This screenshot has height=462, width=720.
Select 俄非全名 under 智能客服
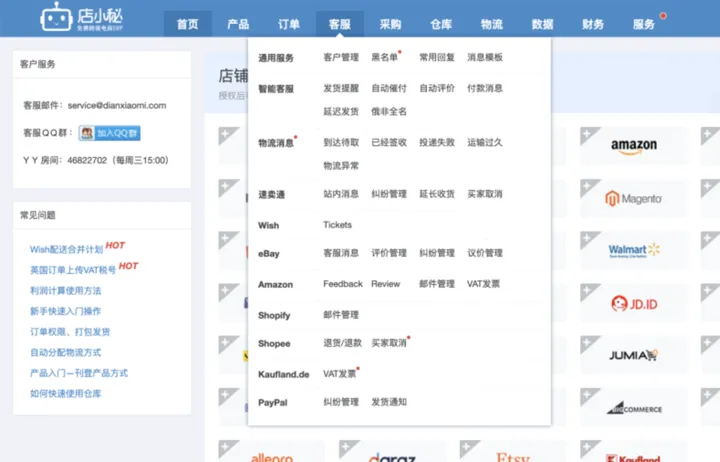click(389, 112)
